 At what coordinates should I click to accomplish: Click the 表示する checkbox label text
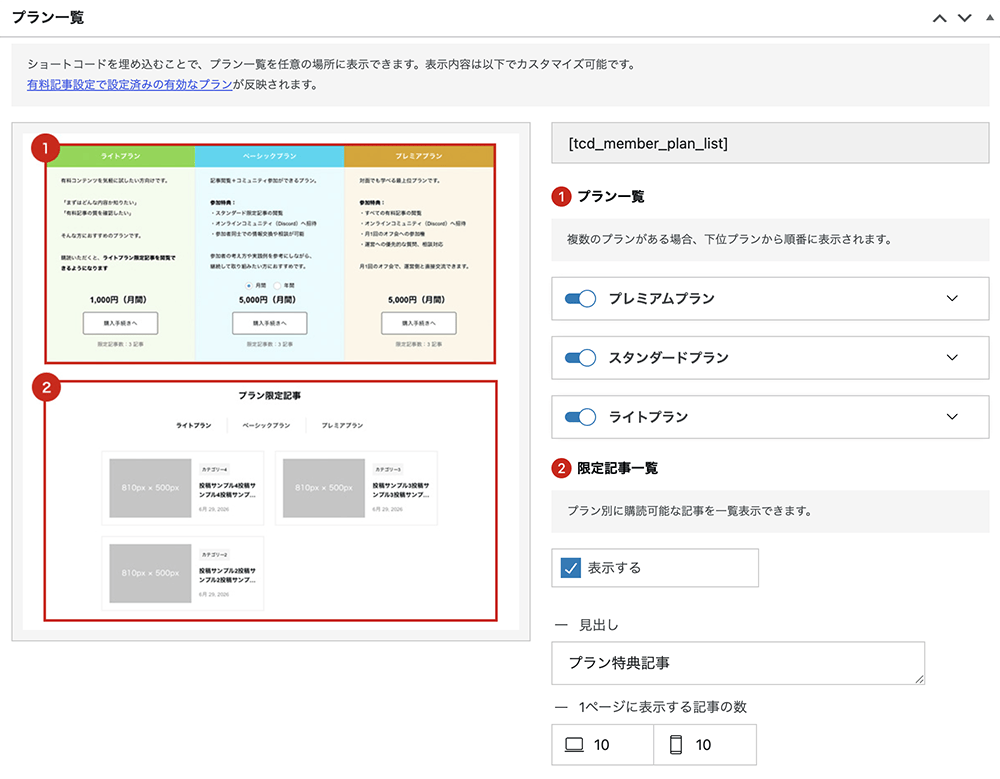click(614, 568)
